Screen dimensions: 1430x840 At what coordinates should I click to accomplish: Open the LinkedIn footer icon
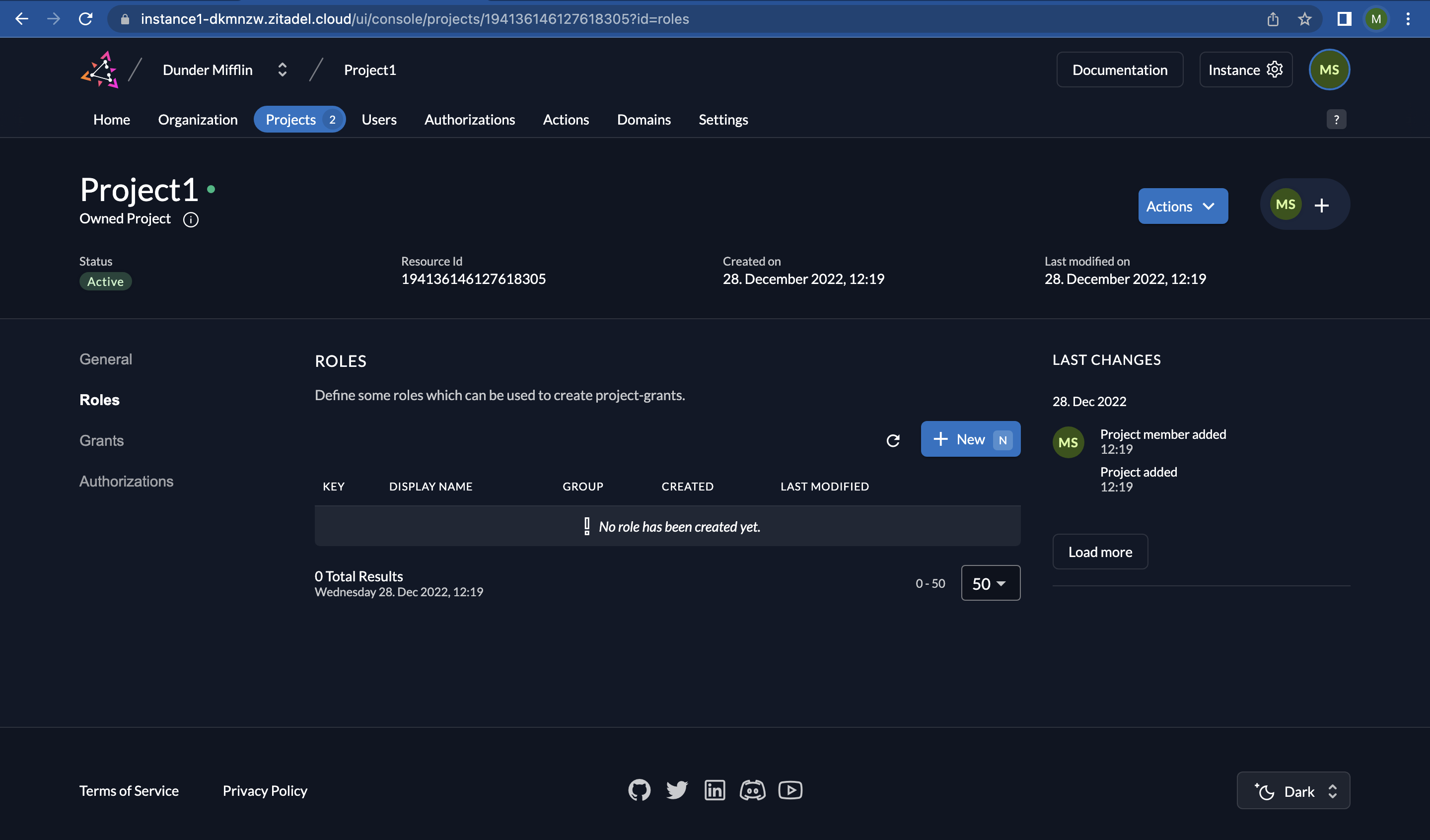point(715,790)
